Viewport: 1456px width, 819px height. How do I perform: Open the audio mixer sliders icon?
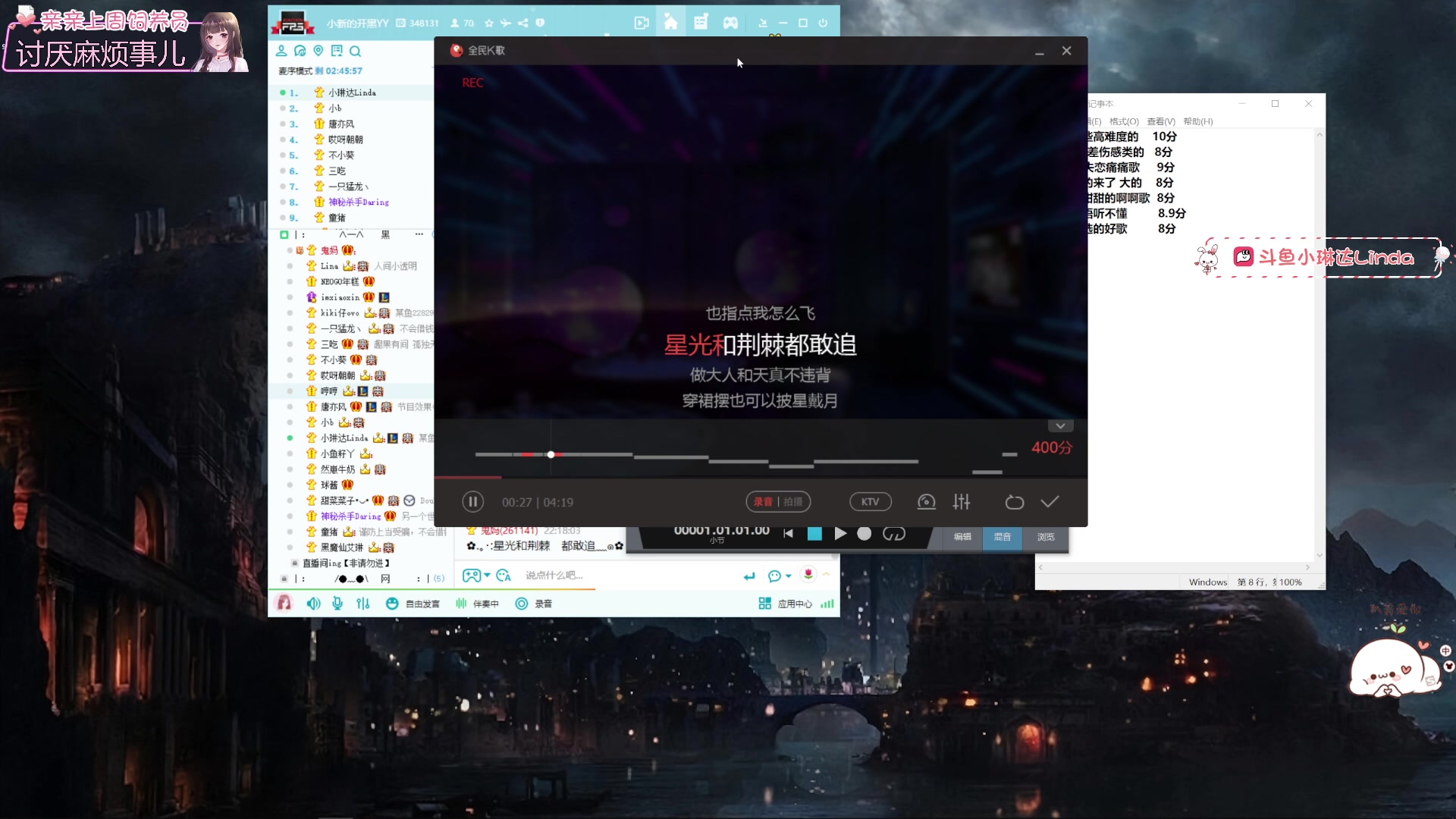962,502
